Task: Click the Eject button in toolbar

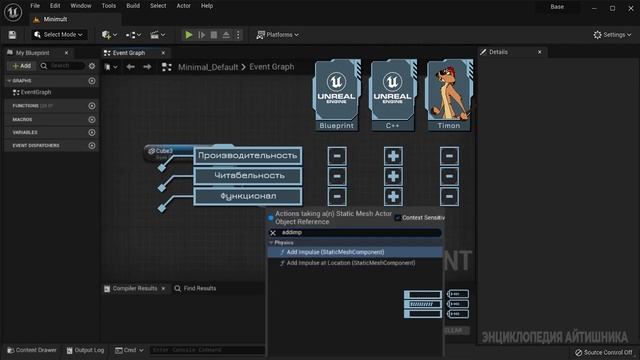Action: pyautogui.click(x=226, y=35)
